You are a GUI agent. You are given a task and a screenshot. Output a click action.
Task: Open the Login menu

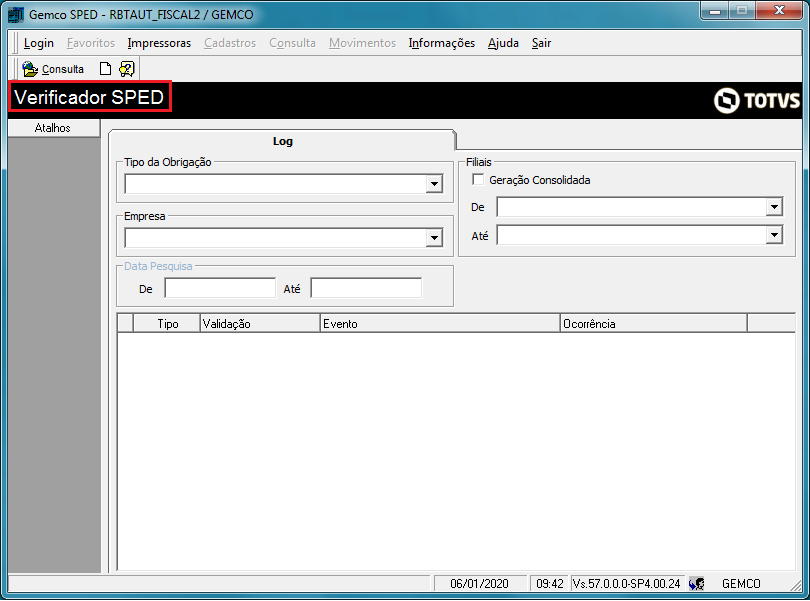39,43
